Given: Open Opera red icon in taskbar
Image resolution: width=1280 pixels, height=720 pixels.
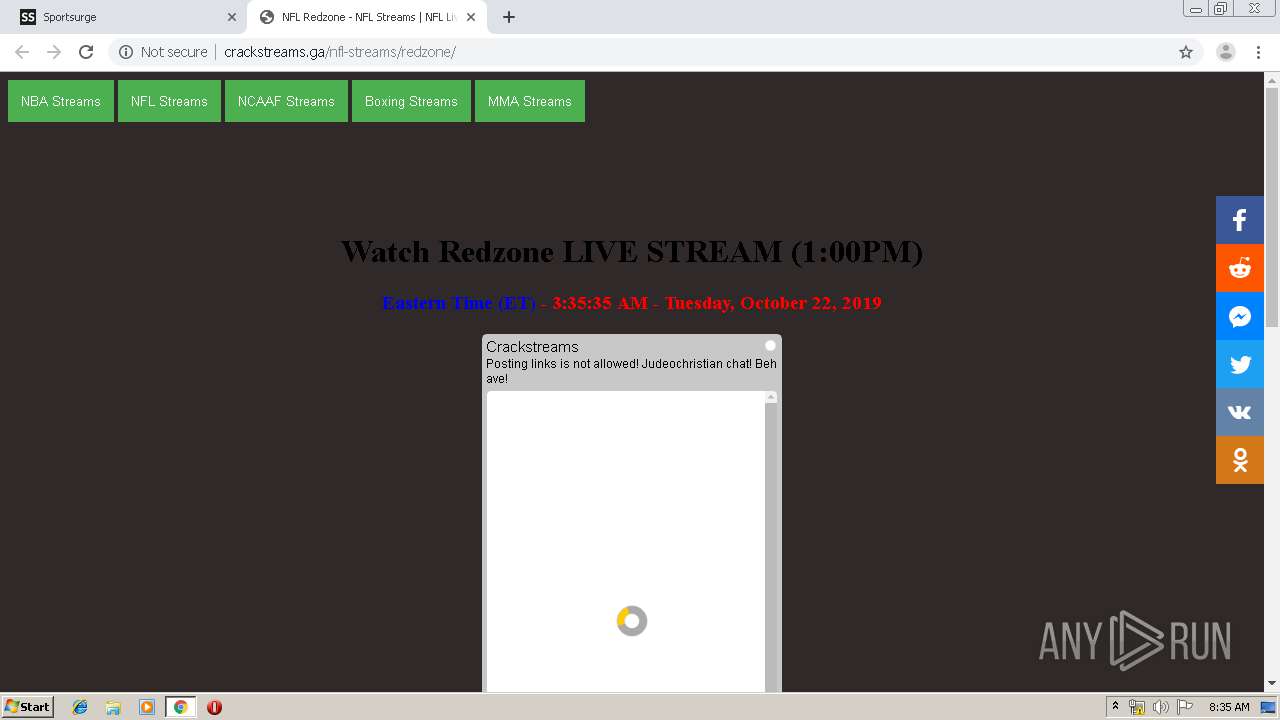Looking at the screenshot, I should click(214, 707).
